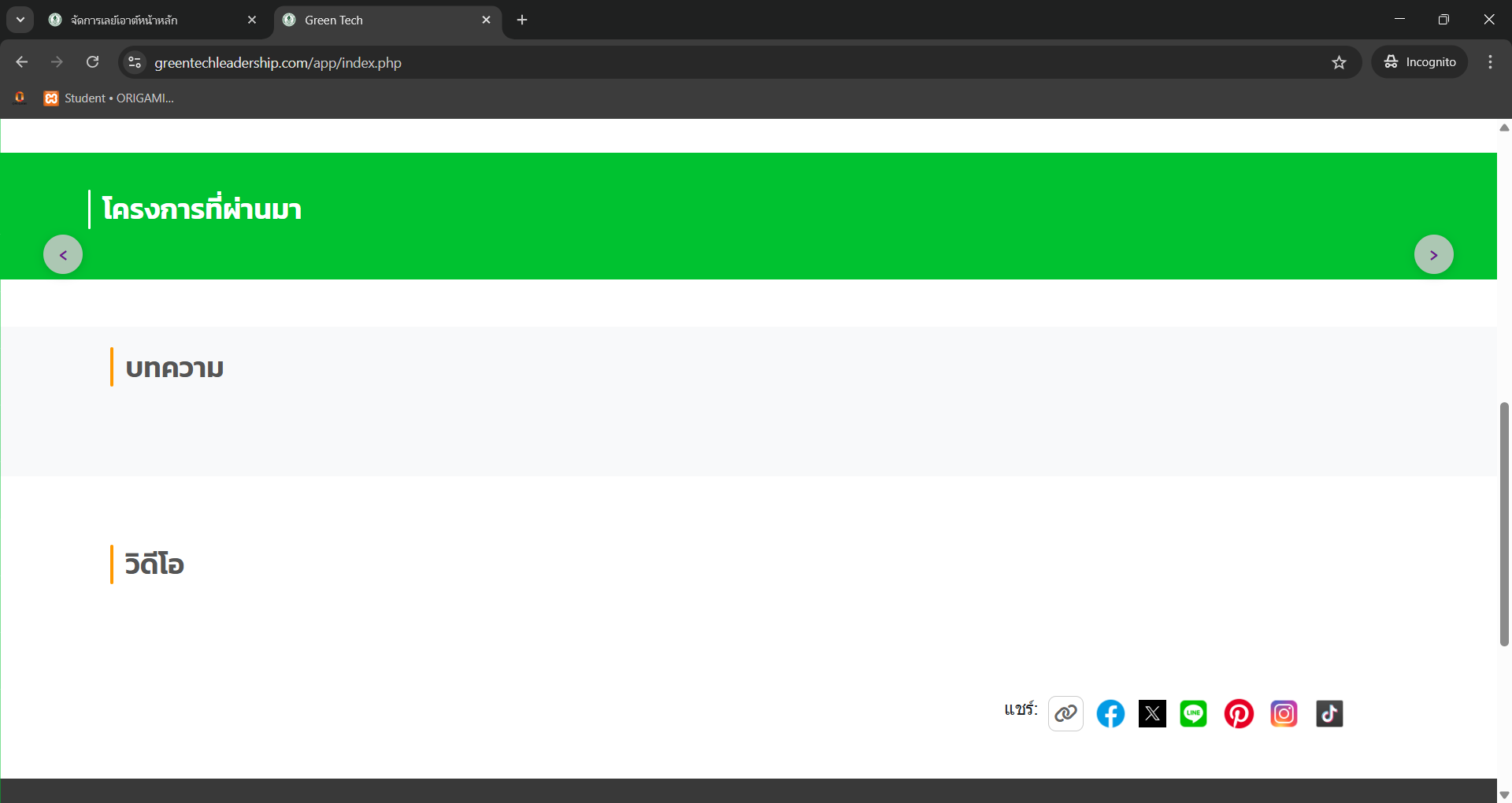
Task: Open the Student ORIGAMI bookmark
Action: click(x=109, y=98)
